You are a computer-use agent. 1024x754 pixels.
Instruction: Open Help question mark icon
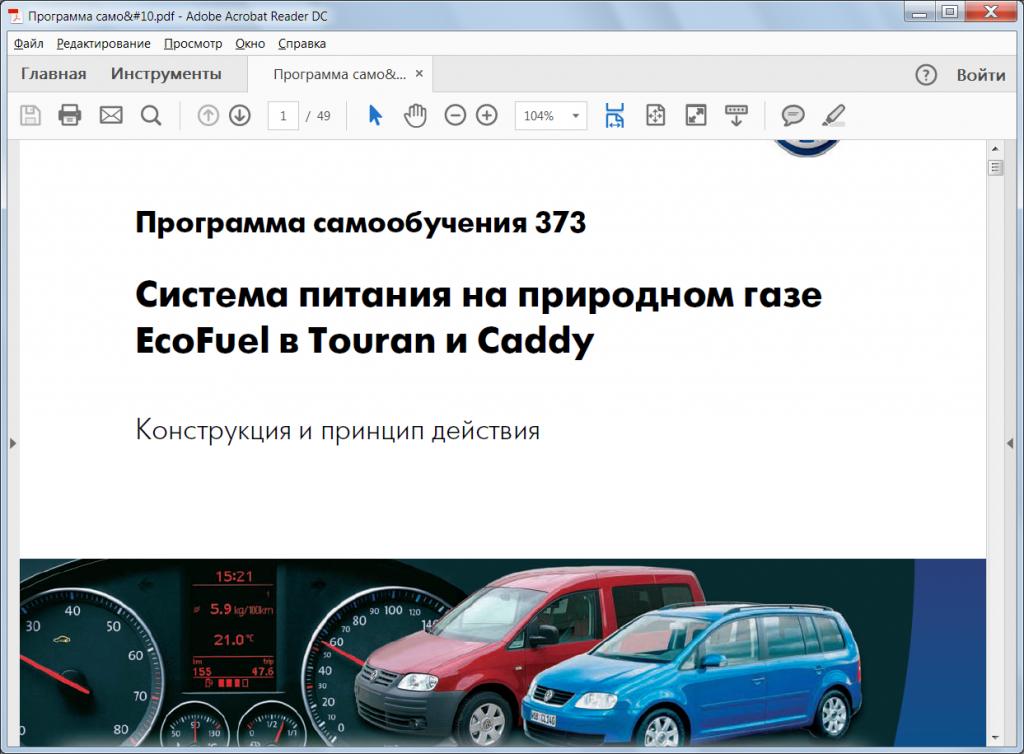[x=925, y=75]
